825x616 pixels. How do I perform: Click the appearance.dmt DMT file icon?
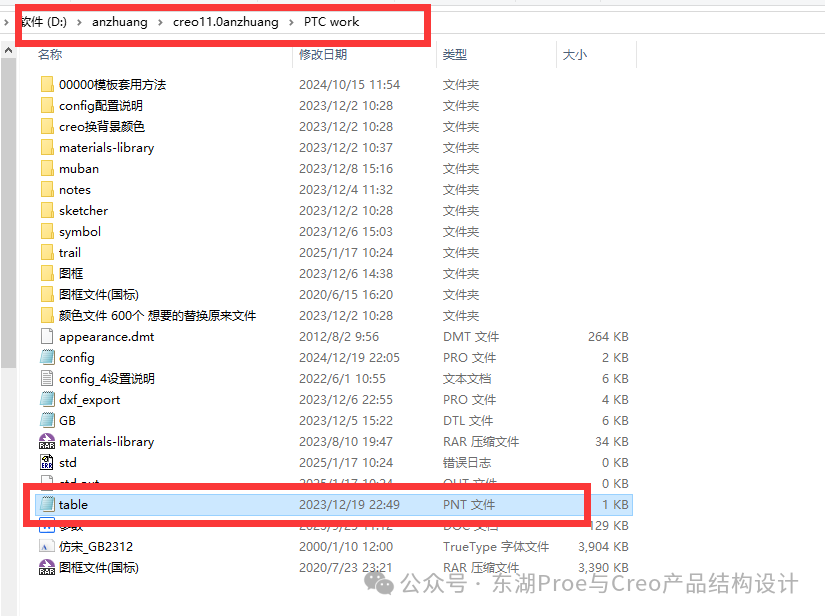click(x=46, y=336)
